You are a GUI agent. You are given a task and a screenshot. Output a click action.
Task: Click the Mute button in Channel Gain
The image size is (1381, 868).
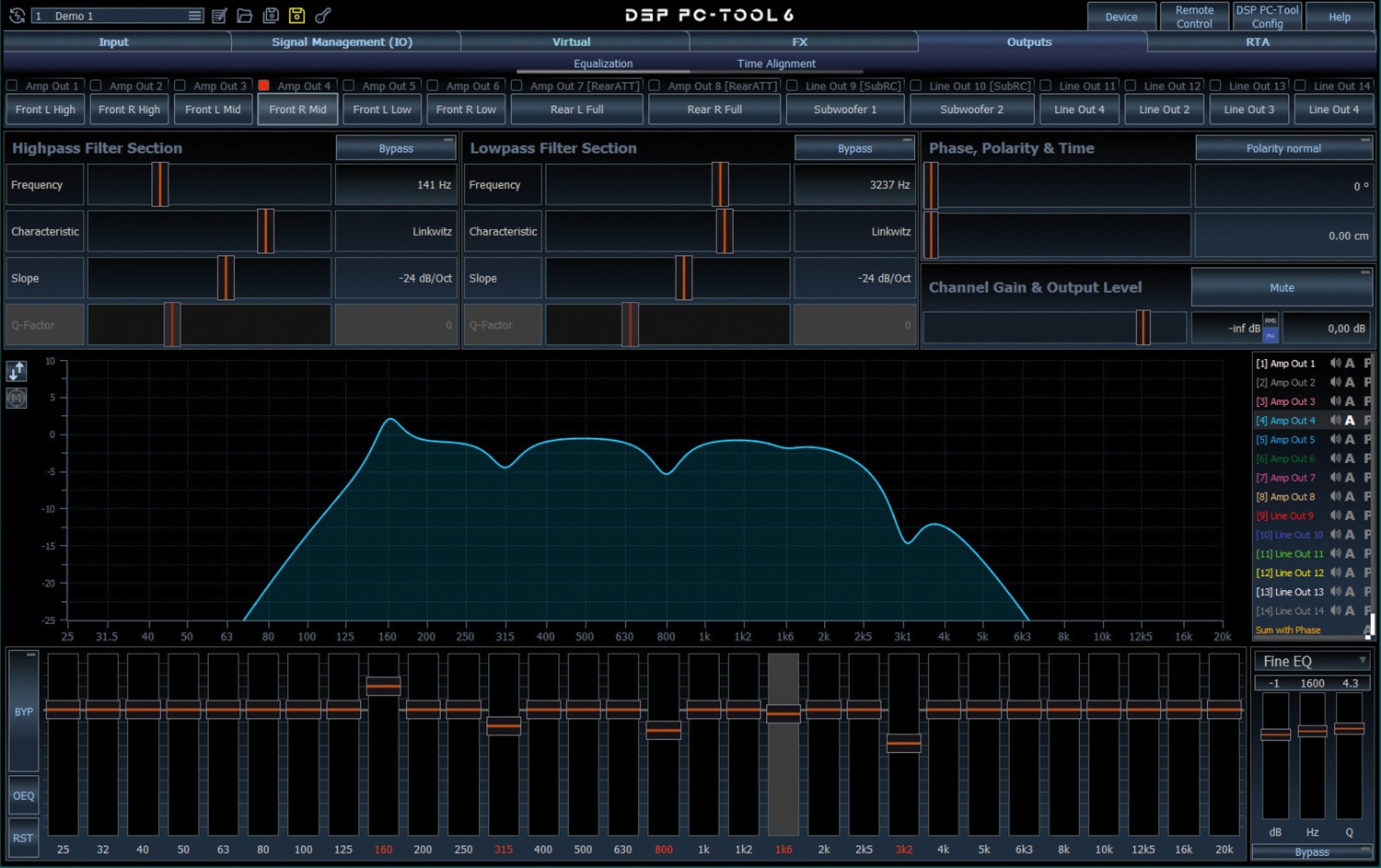1282,288
